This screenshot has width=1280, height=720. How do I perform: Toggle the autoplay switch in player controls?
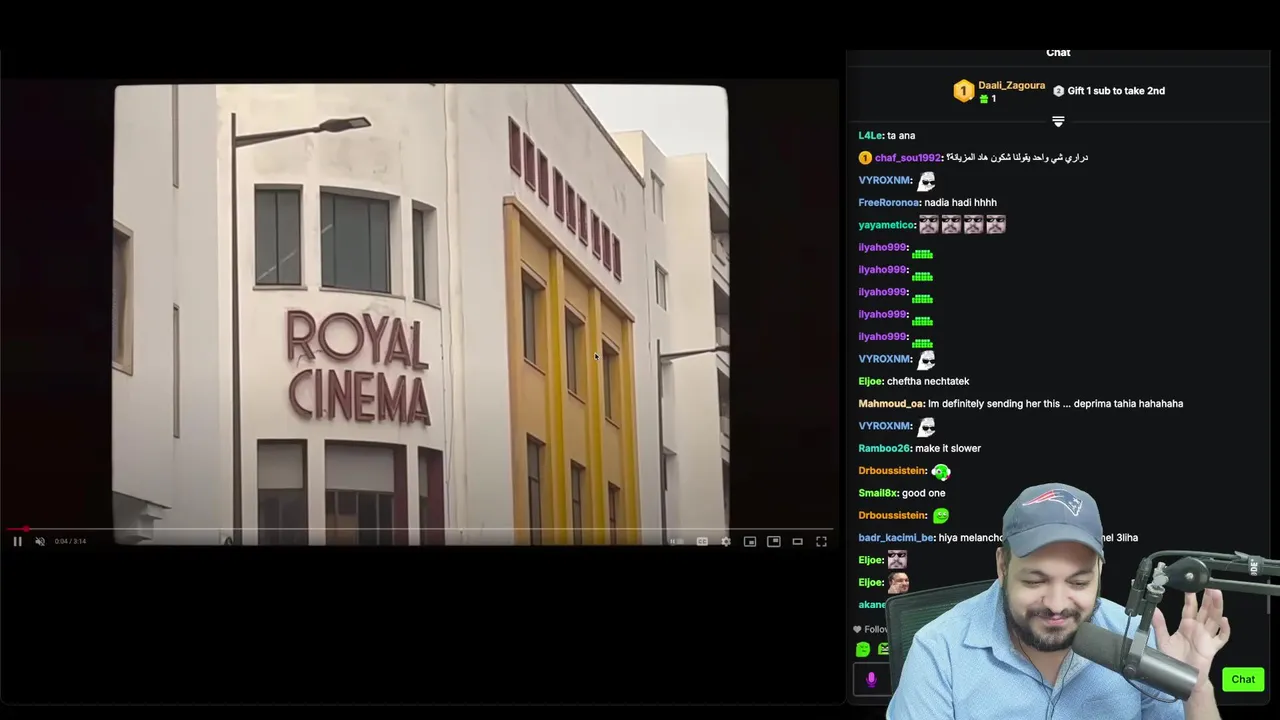click(x=677, y=541)
